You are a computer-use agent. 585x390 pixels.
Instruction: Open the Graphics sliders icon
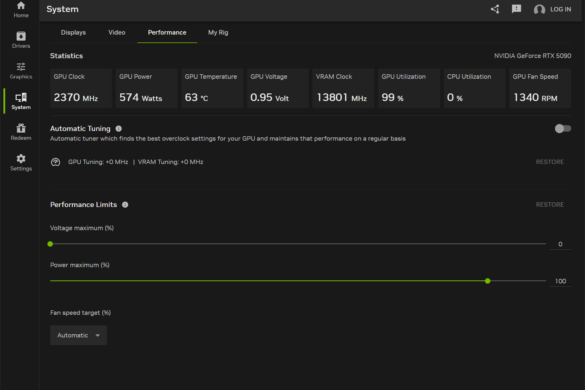point(21,67)
